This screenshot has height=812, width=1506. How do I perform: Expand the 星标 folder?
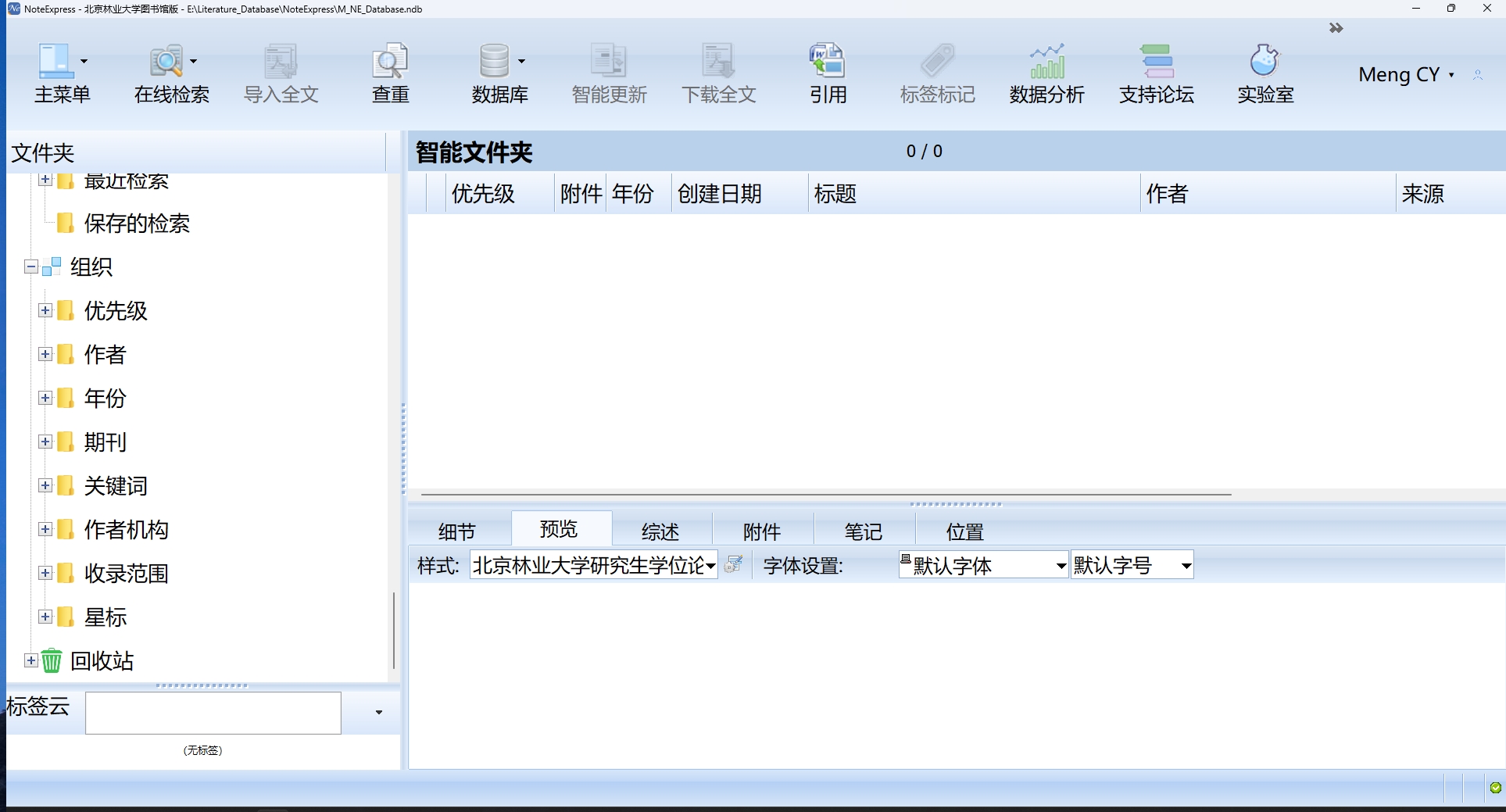pyautogui.click(x=45, y=617)
